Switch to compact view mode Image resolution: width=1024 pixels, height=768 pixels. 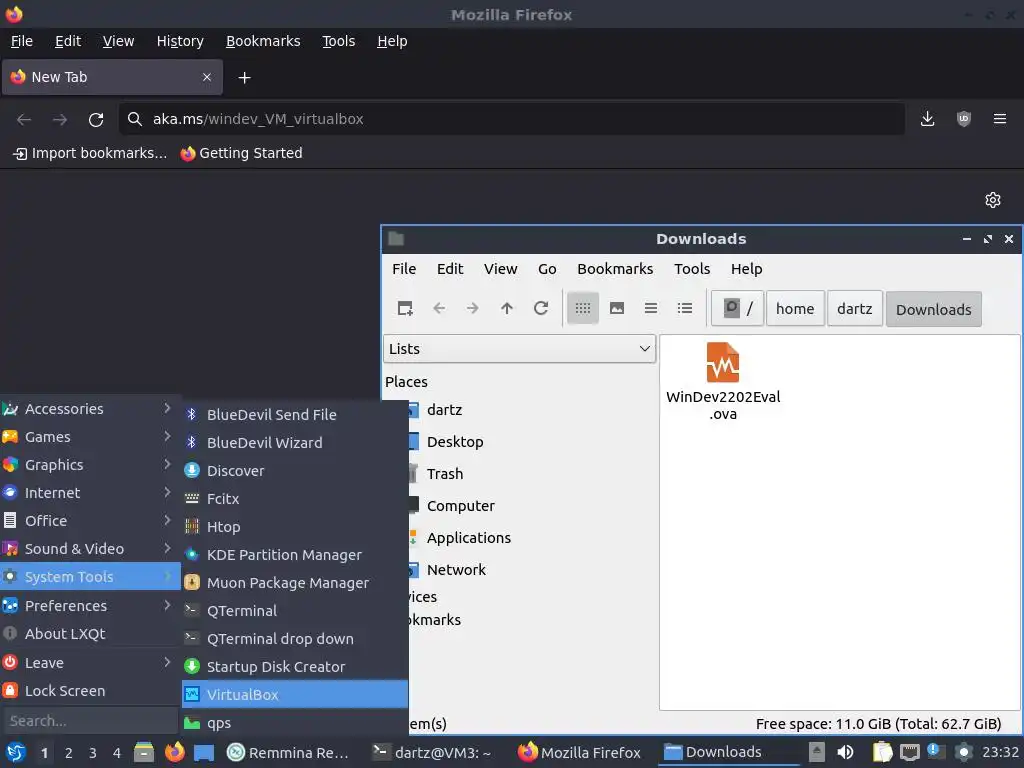pyautogui.click(x=650, y=308)
